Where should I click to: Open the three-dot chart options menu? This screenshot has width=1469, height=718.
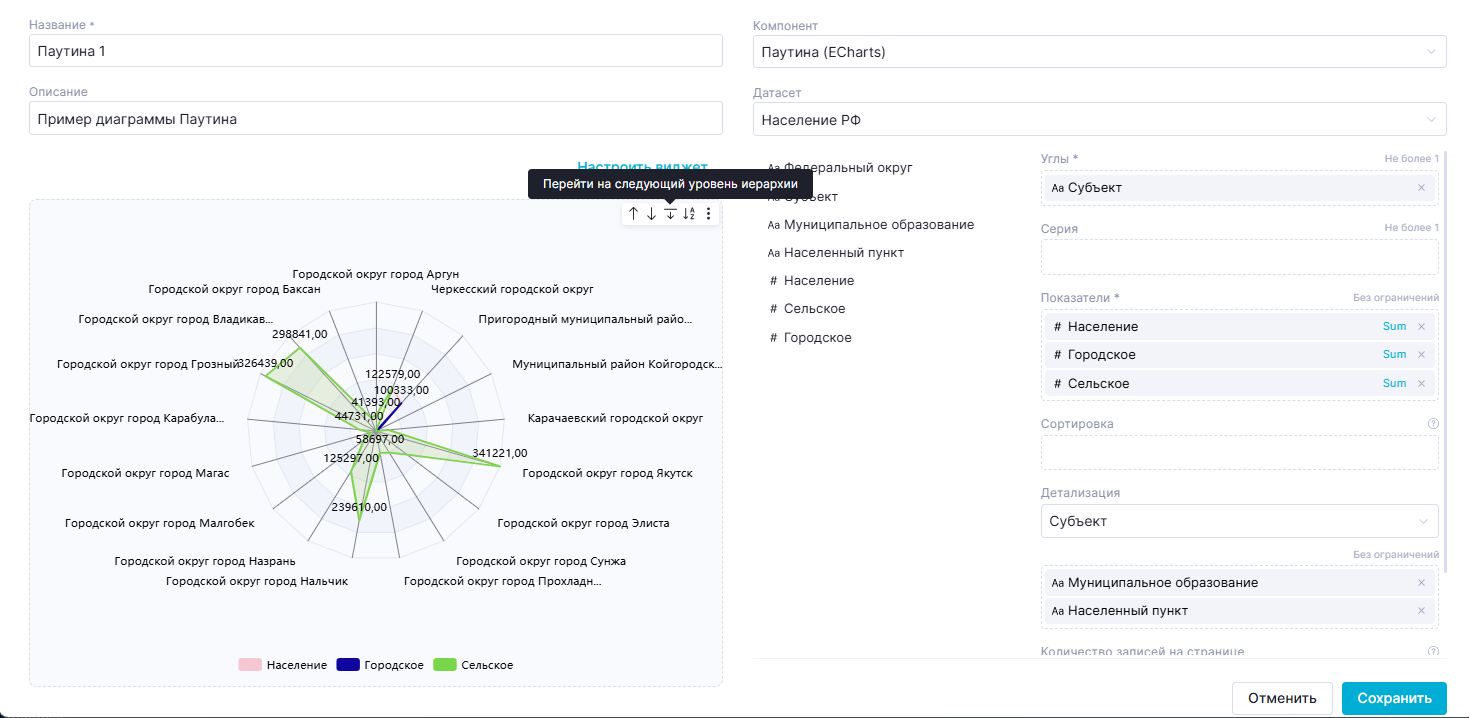[x=708, y=214]
